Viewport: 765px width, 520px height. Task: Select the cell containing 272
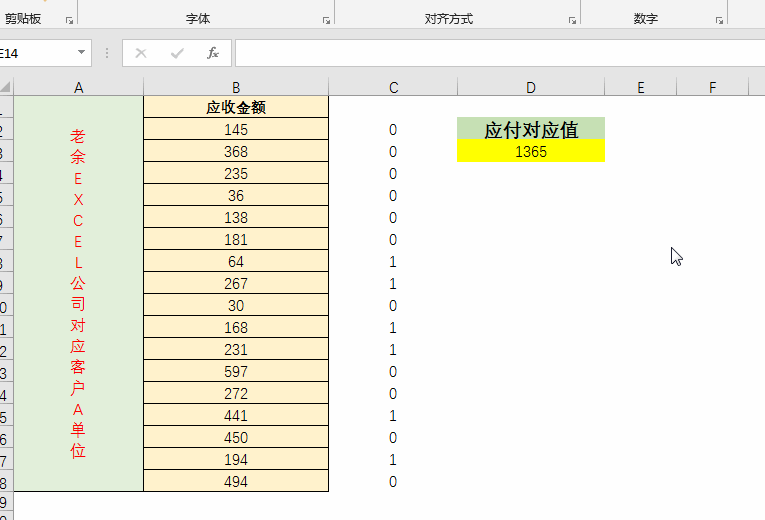[x=236, y=393]
